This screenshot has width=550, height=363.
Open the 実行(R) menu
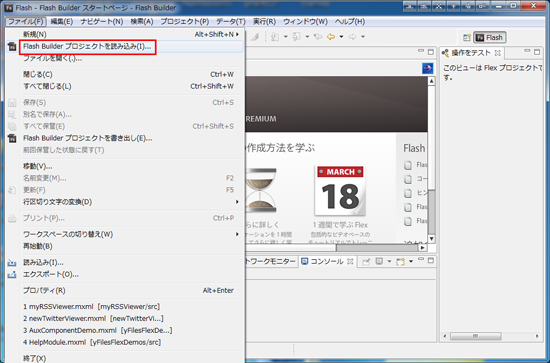(264, 21)
